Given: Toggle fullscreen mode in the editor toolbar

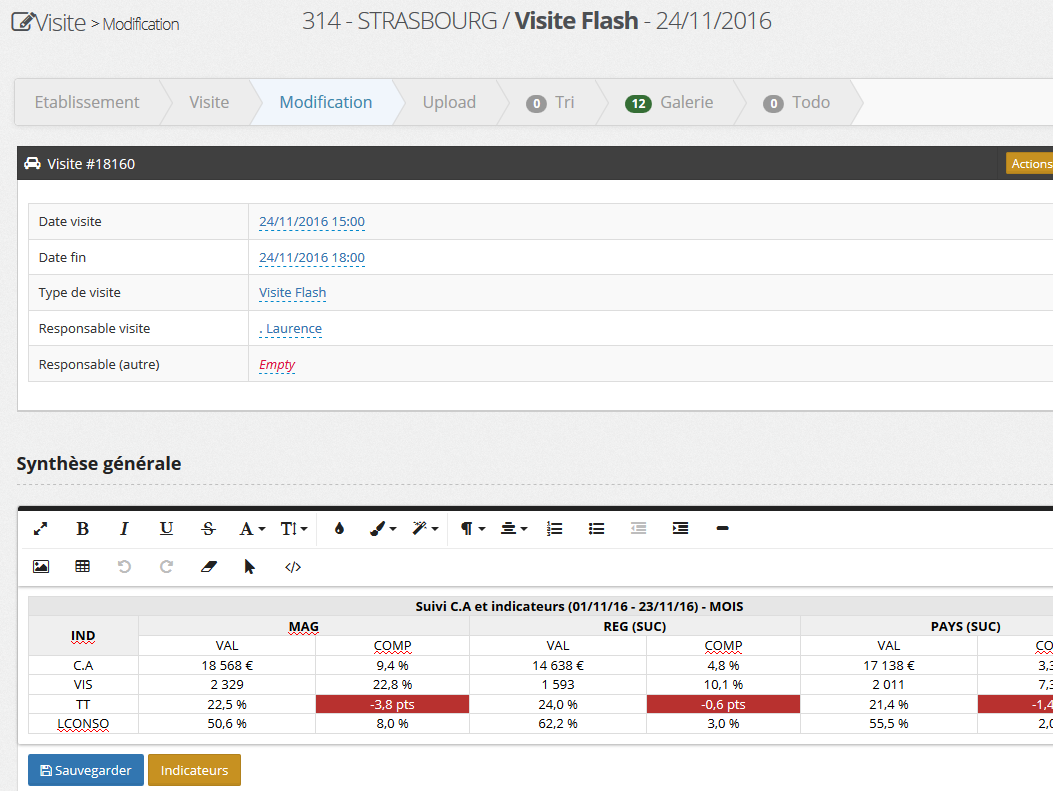Looking at the screenshot, I should pyautogui.click(x=41, y=529).
